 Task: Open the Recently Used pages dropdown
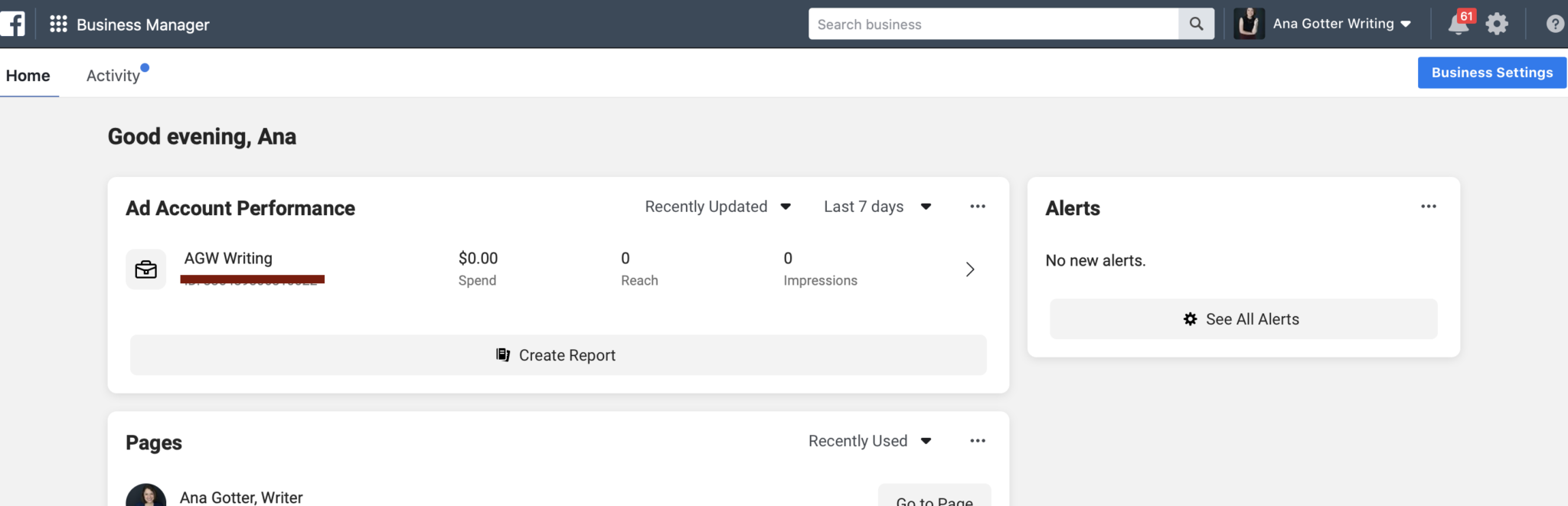[x=871, y=441]
